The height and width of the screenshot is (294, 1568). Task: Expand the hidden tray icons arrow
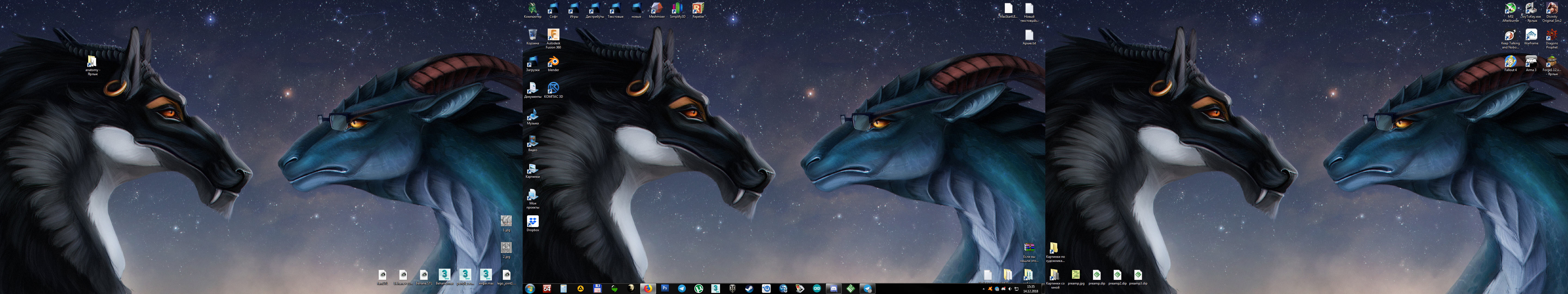984,289
